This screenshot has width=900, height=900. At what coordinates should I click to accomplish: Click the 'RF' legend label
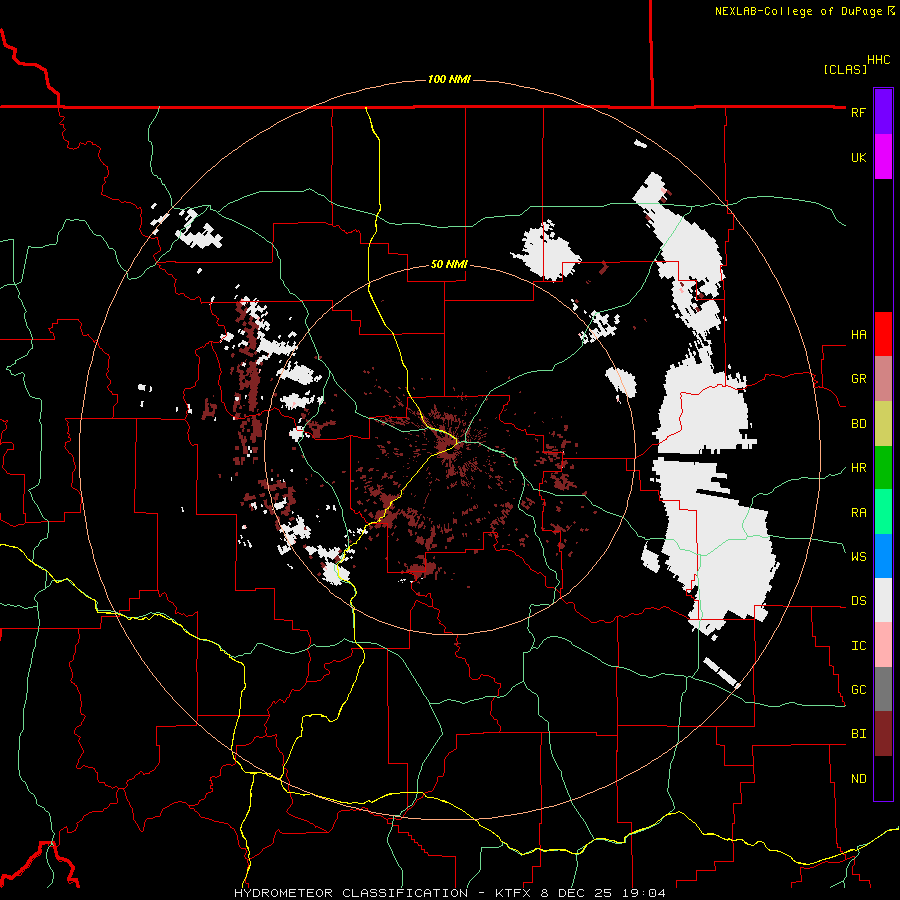pyautogui.click(x=858, y=112)
